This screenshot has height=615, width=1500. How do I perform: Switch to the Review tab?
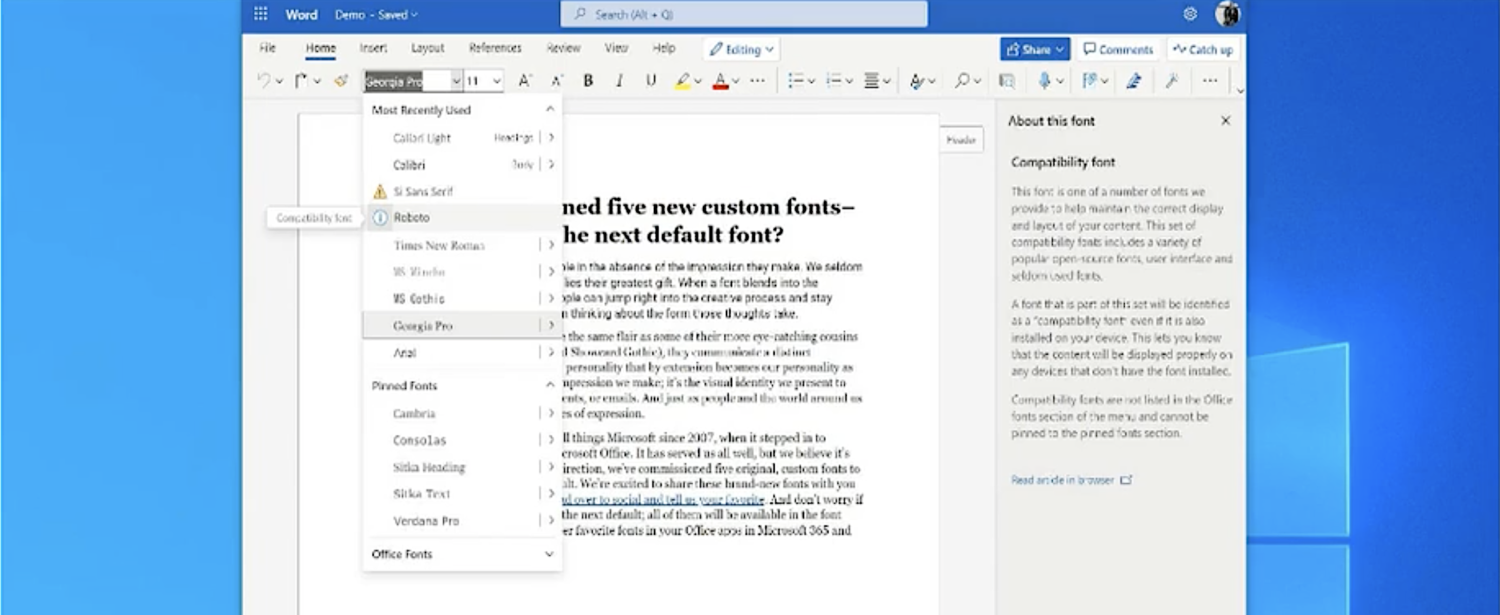(x=563, y=48)
